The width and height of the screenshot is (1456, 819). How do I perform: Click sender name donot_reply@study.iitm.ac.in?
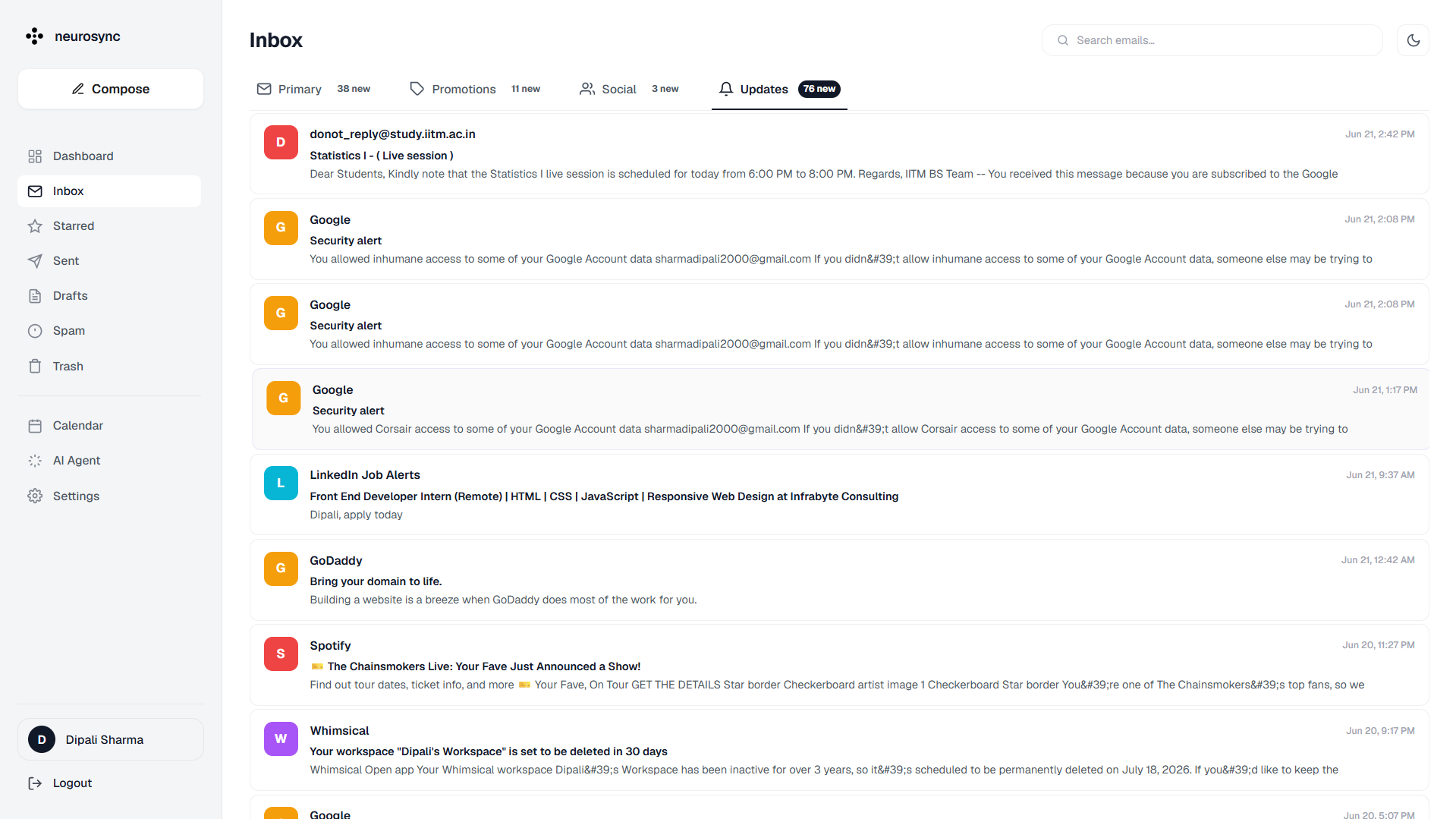(392, 134)
